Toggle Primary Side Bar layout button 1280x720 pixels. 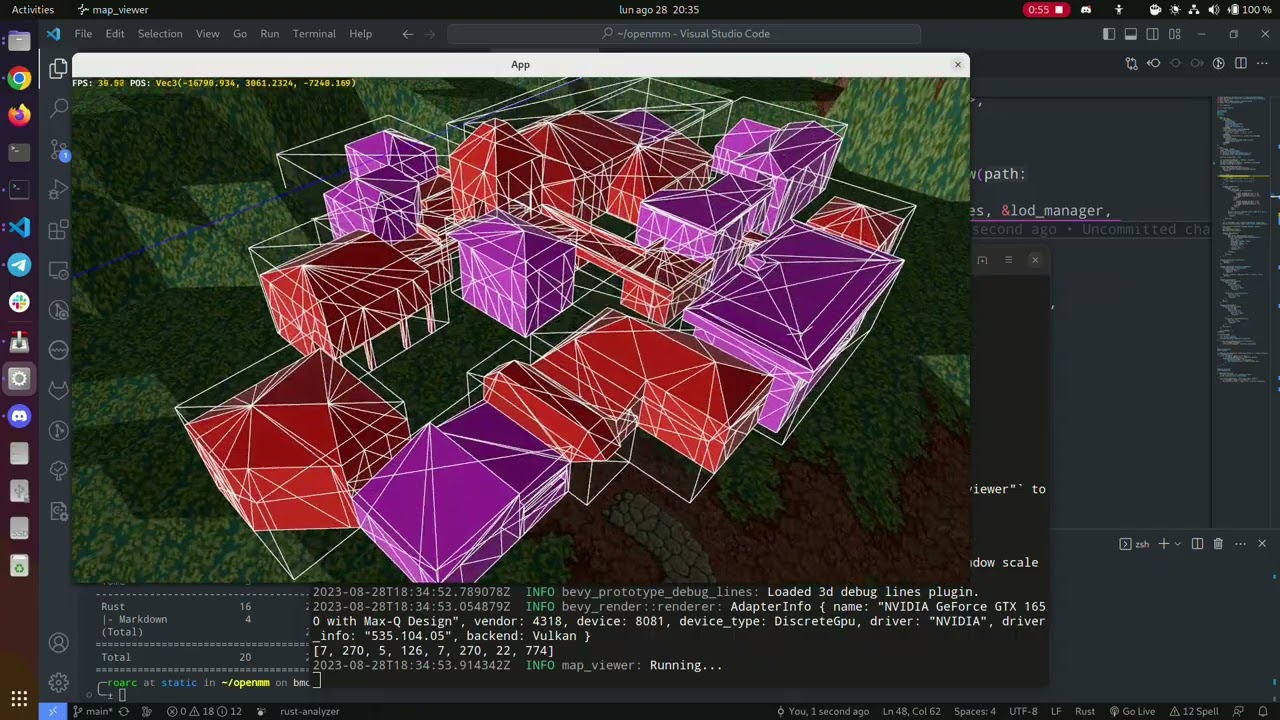coord(1109,34)
